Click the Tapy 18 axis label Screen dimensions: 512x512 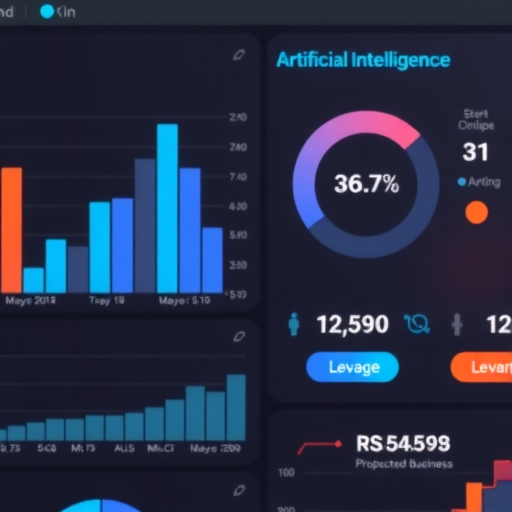[x=107, y=300]
